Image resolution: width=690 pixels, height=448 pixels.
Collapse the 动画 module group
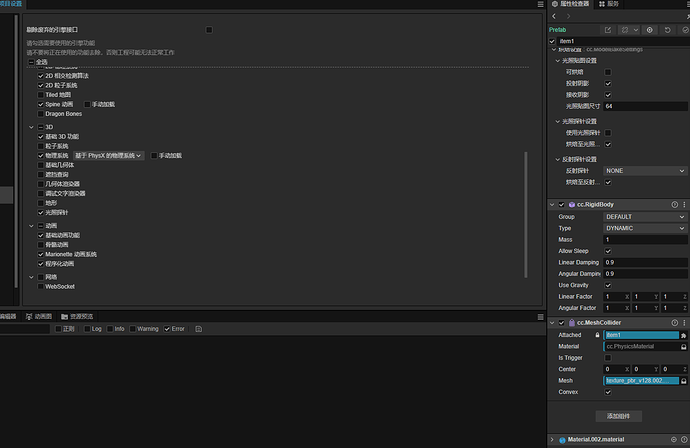click(31, 226)
